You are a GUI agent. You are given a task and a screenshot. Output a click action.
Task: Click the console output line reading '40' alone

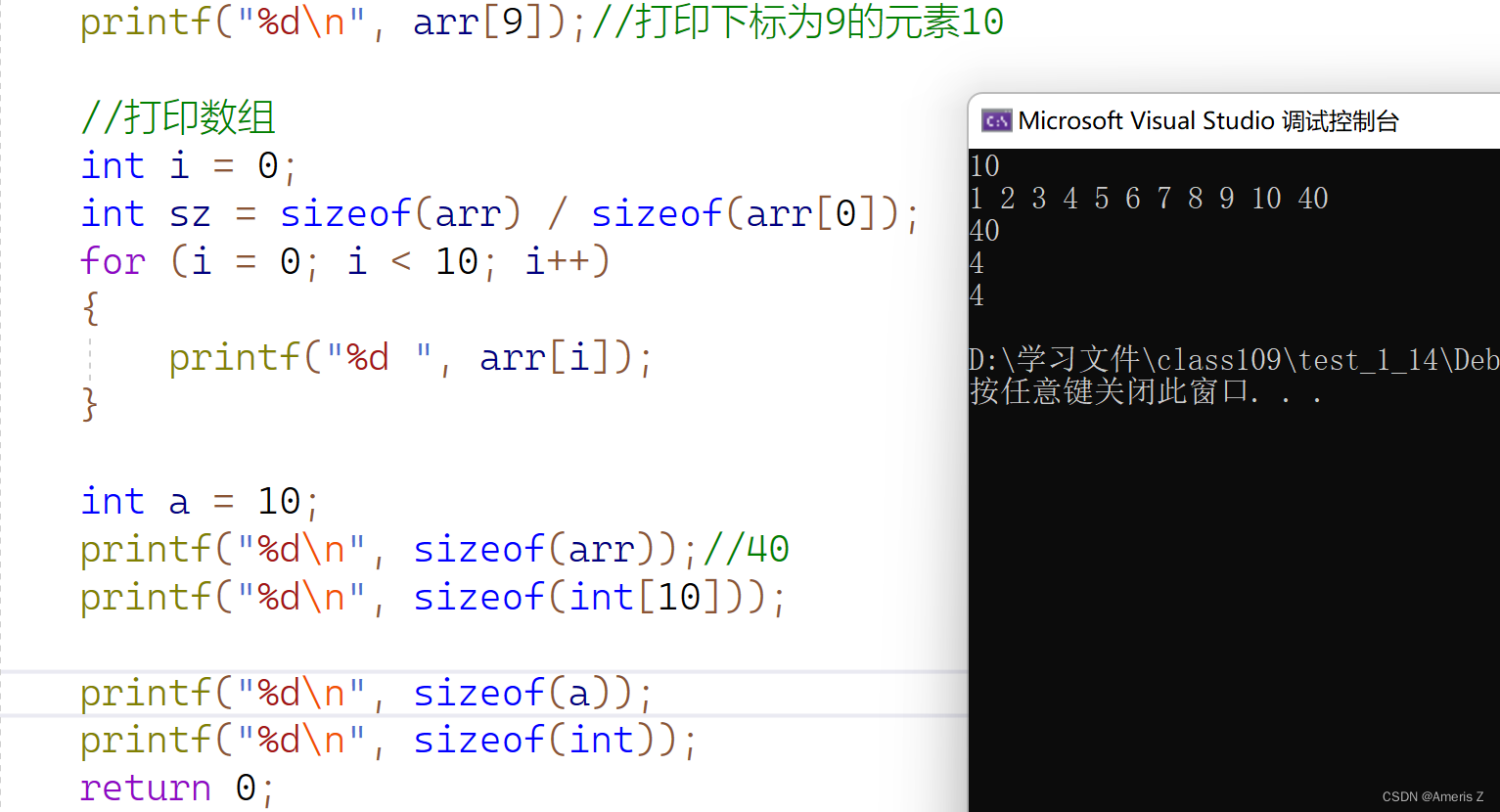(984, 231)
